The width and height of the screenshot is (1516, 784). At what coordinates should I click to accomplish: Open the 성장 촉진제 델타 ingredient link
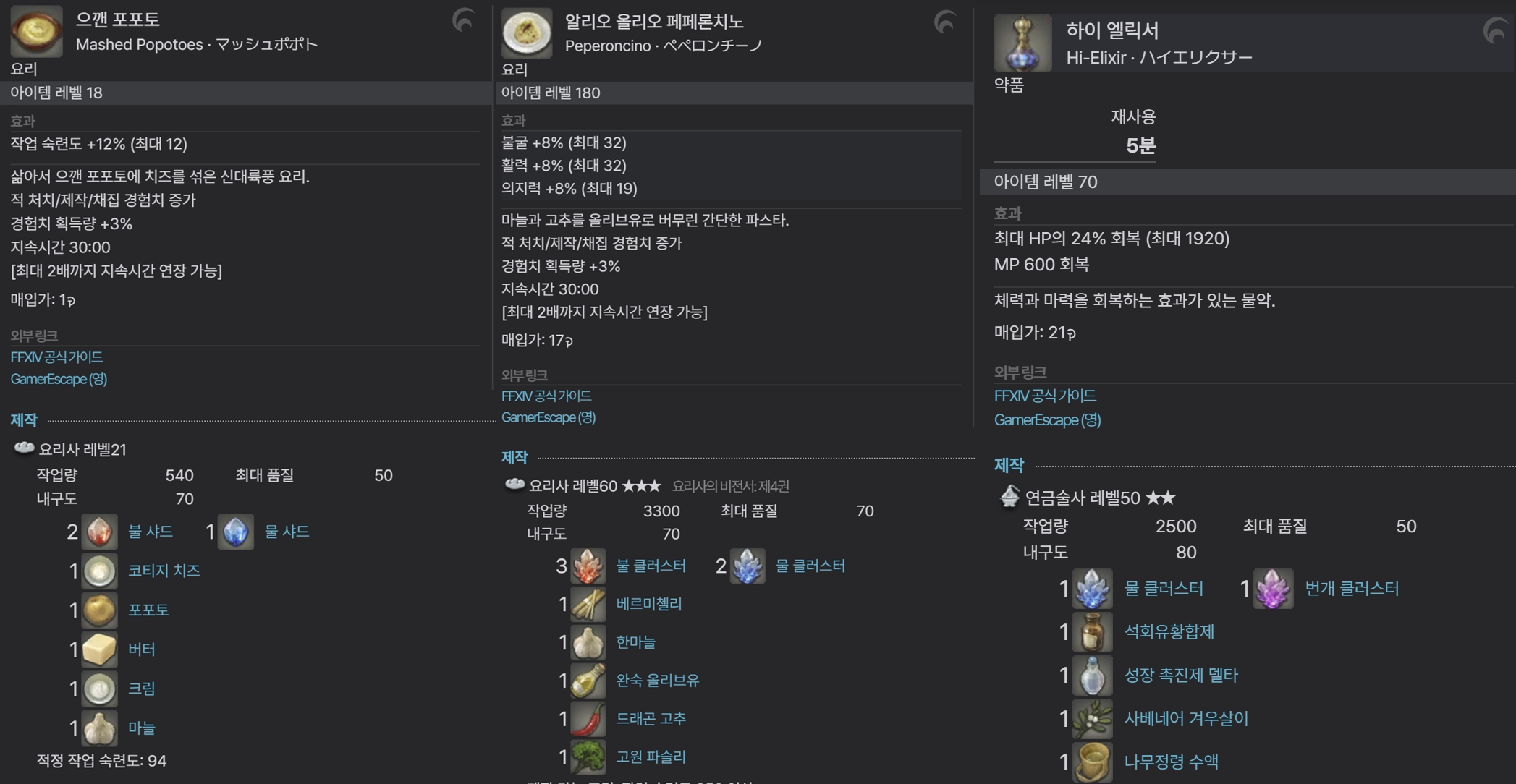tap(1181, 675)
